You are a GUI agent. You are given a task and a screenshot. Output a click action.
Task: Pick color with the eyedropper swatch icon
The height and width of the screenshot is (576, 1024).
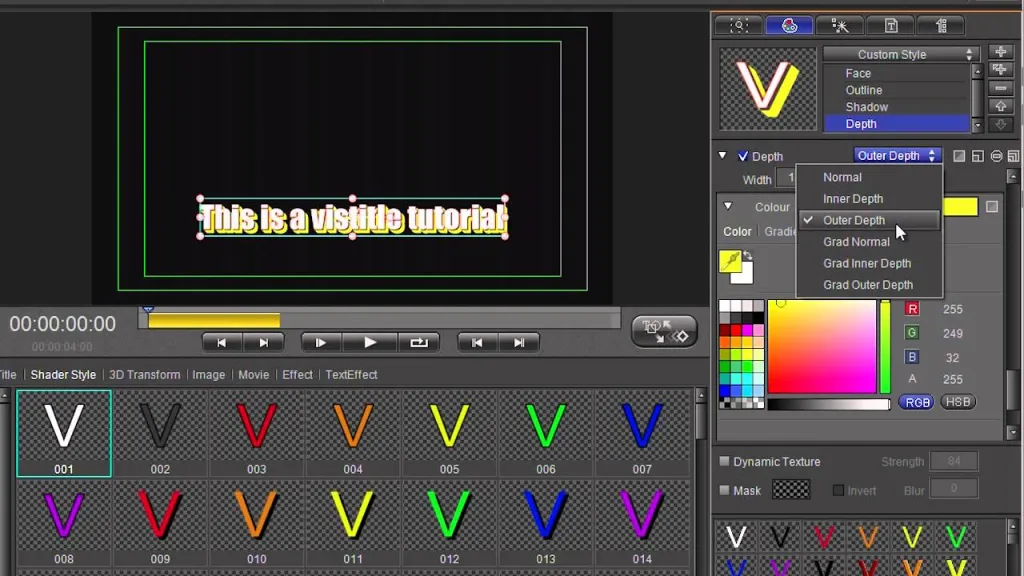coord(731,261)
